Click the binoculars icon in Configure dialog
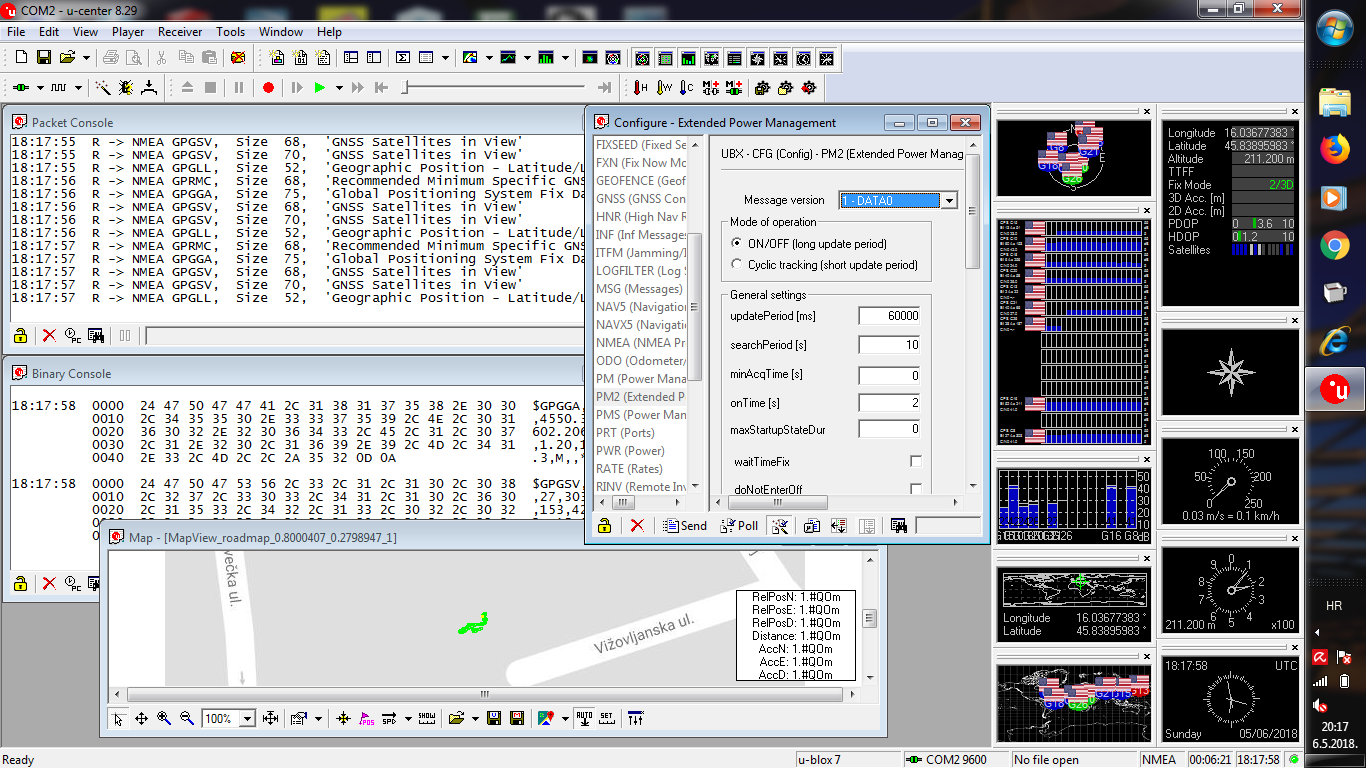The width and height of the screenshot is (1366, 768). [897, 525]
